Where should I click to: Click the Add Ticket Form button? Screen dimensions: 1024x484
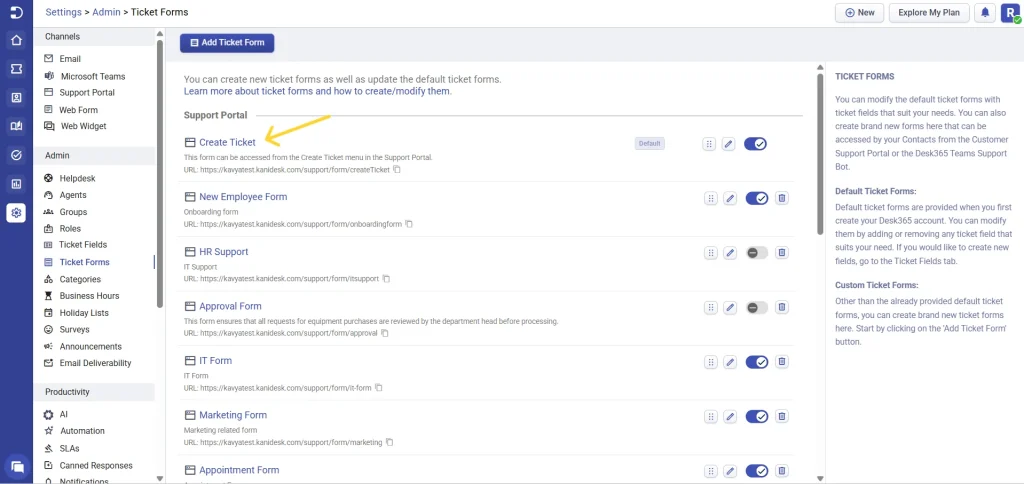(227, 43)
